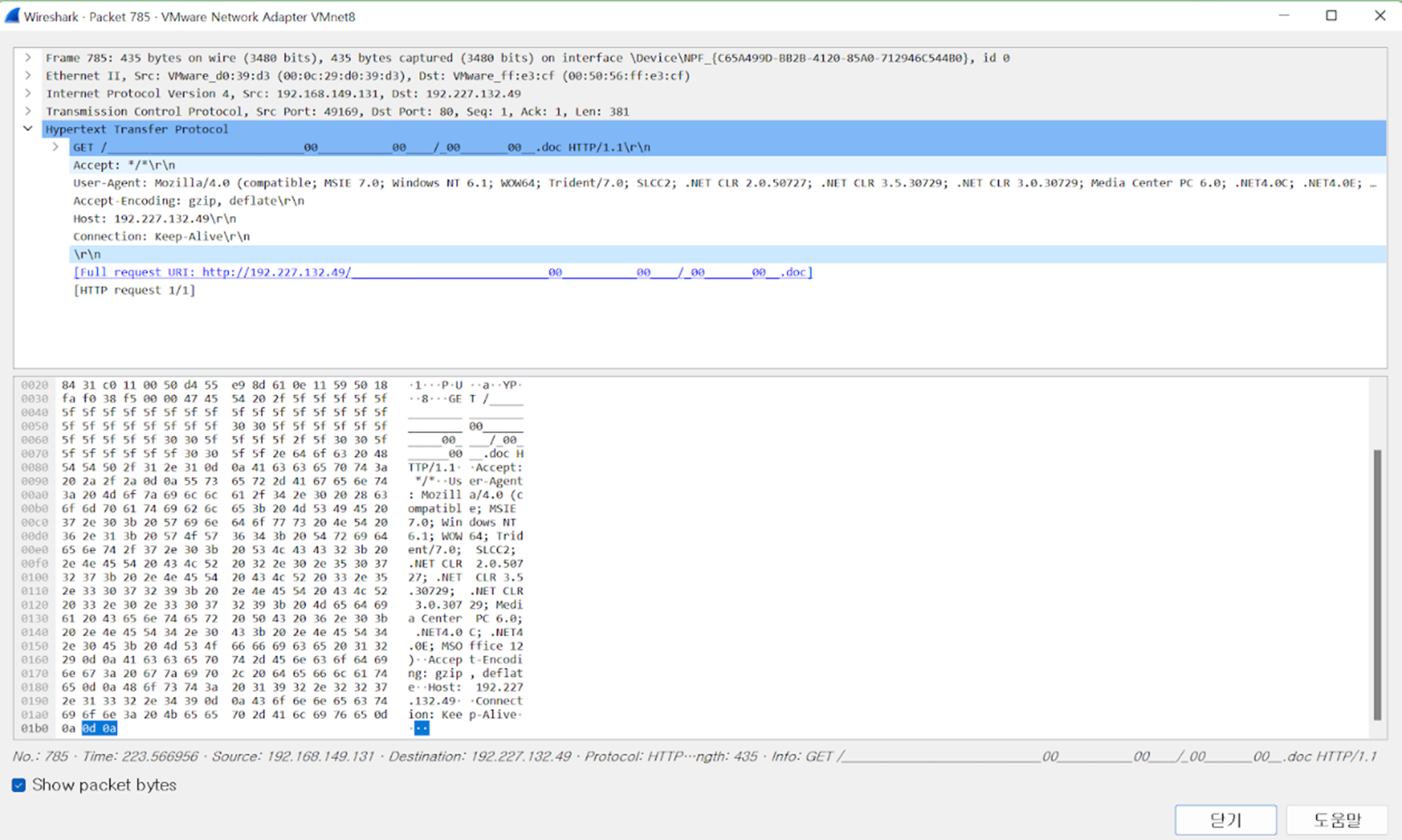Click the Wireshark shark fin title icon
1402x840 pixels.
(x=12, y=16)
